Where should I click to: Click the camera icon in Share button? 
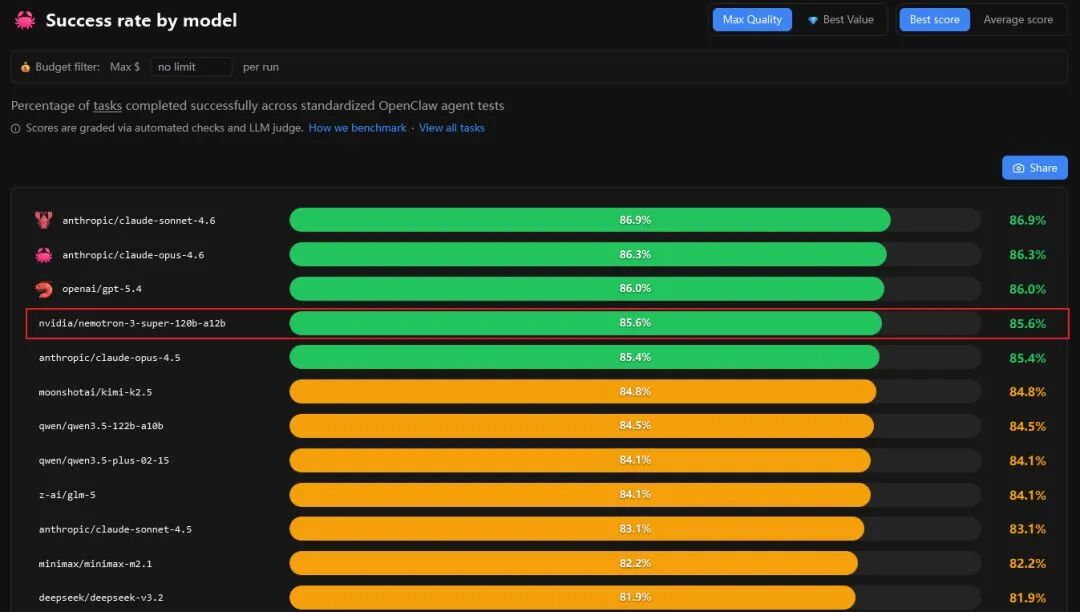tap(1018, 168)
